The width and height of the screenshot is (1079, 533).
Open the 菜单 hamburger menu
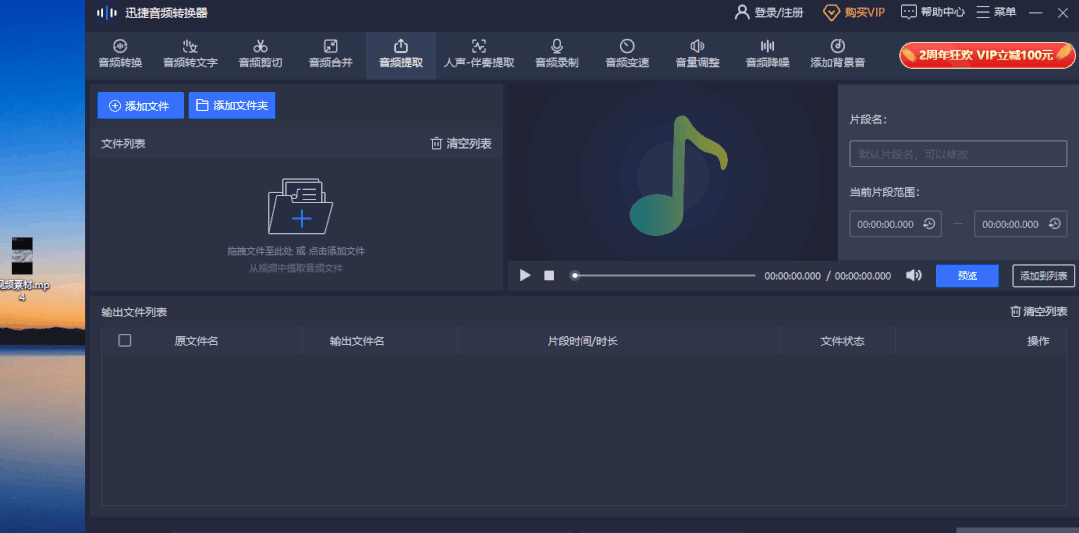point(996,12)
